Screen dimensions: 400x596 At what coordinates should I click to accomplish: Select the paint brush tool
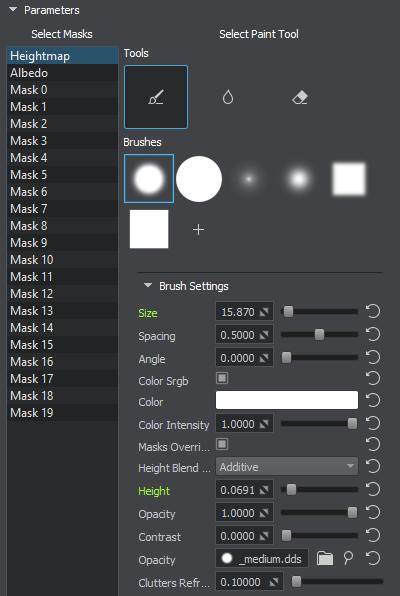156,97
